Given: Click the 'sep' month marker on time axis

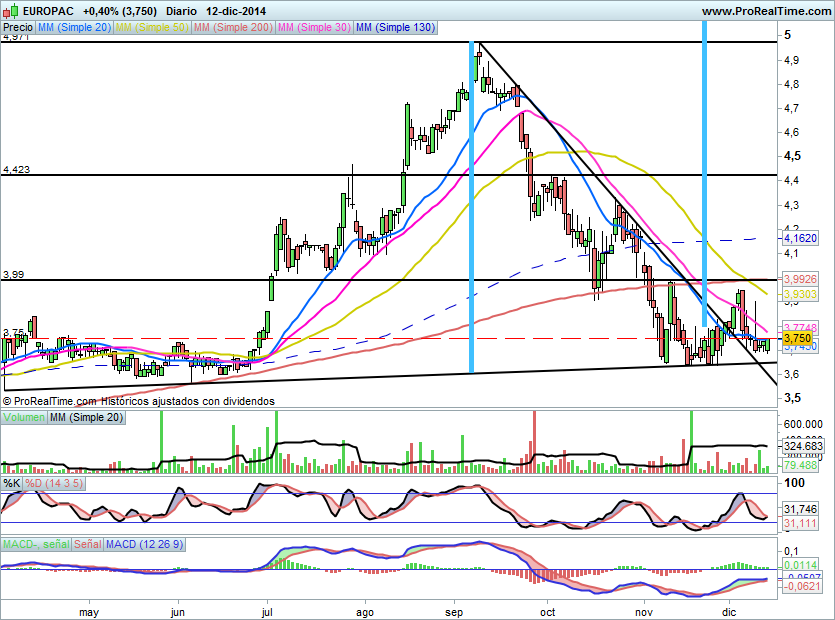Looking at the screenshot, I should click(x=456, y=611).
